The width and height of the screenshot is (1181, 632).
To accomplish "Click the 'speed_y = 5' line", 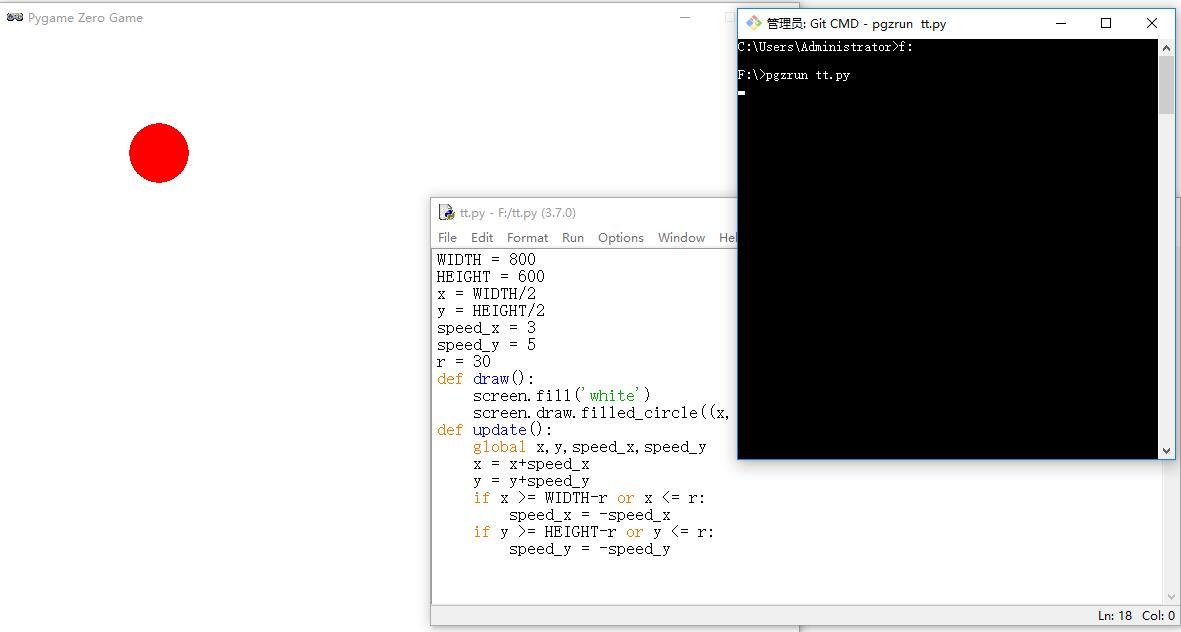I will (x=487, y=344).
